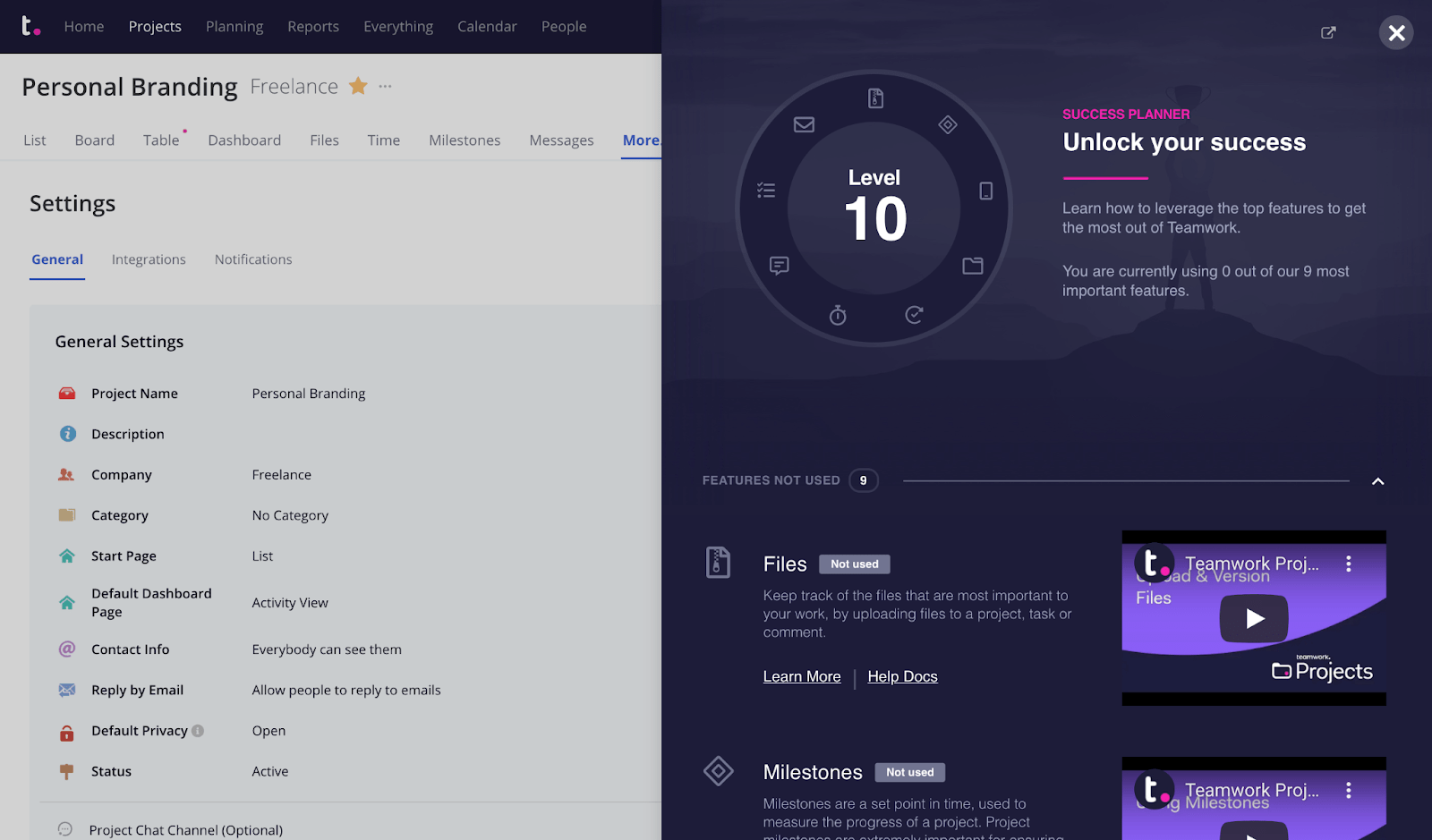This screenshot has height=840, width=1432.
Task: Click the Reply by Email envelope icon
Action: coord(67,690)
